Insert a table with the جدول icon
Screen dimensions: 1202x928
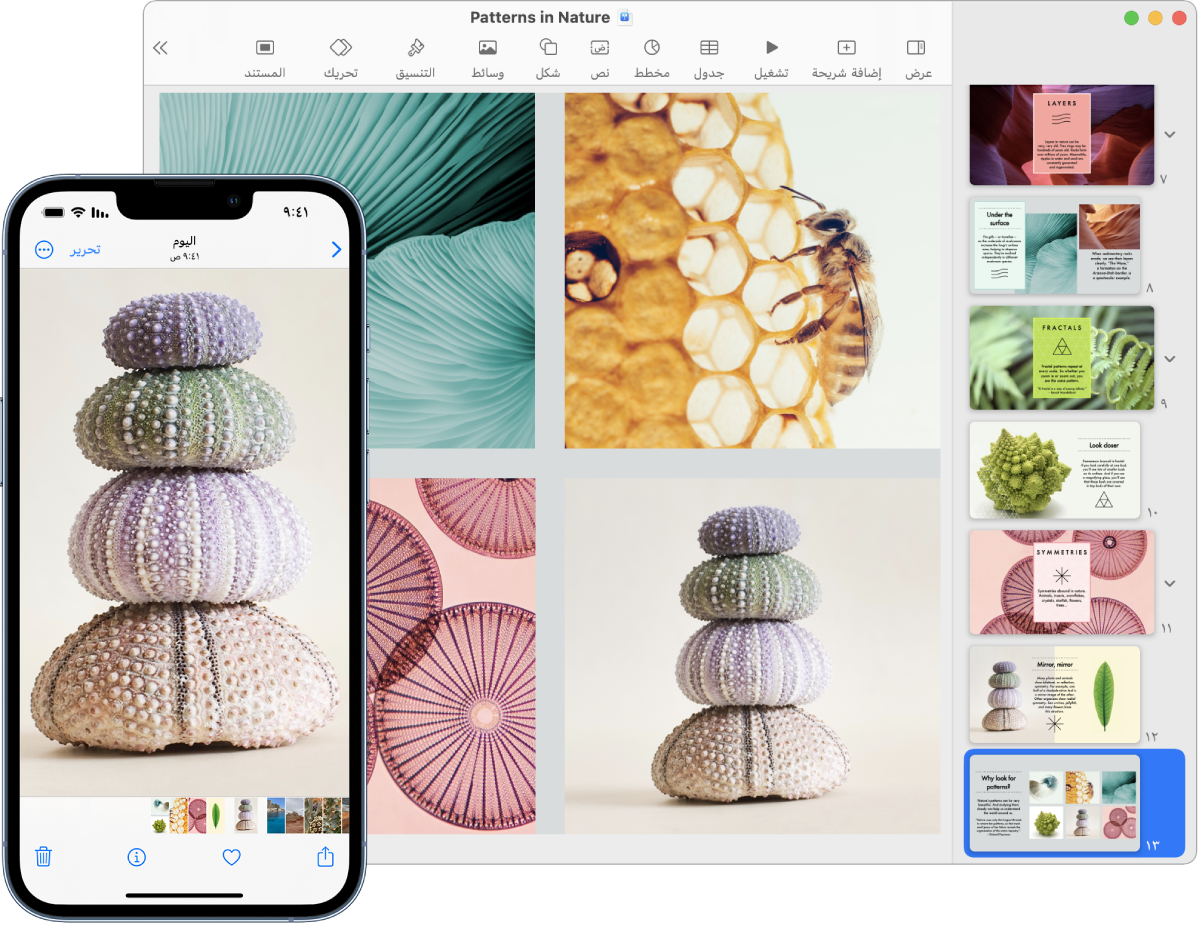pyautogui.click(x=709, y=47)
